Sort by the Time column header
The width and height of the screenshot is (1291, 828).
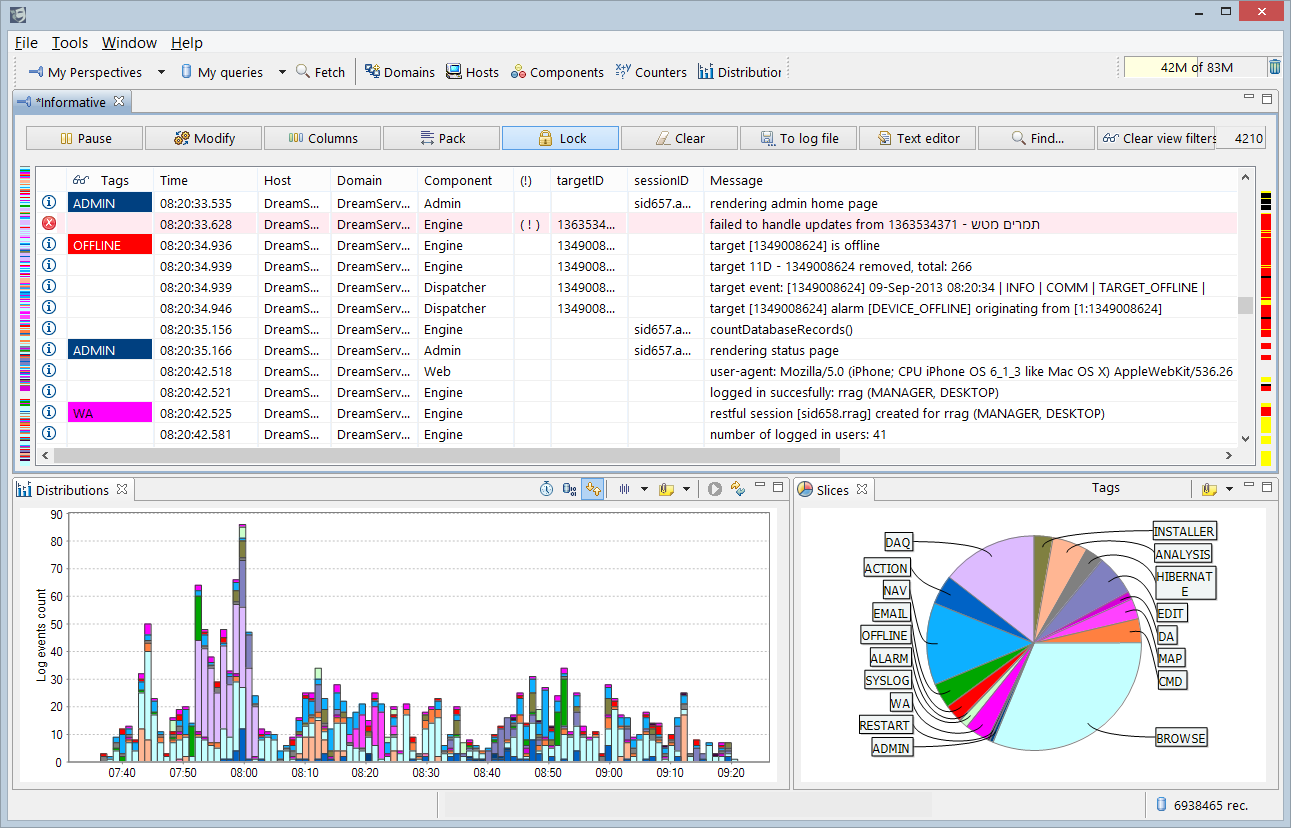tap(206, 180)
